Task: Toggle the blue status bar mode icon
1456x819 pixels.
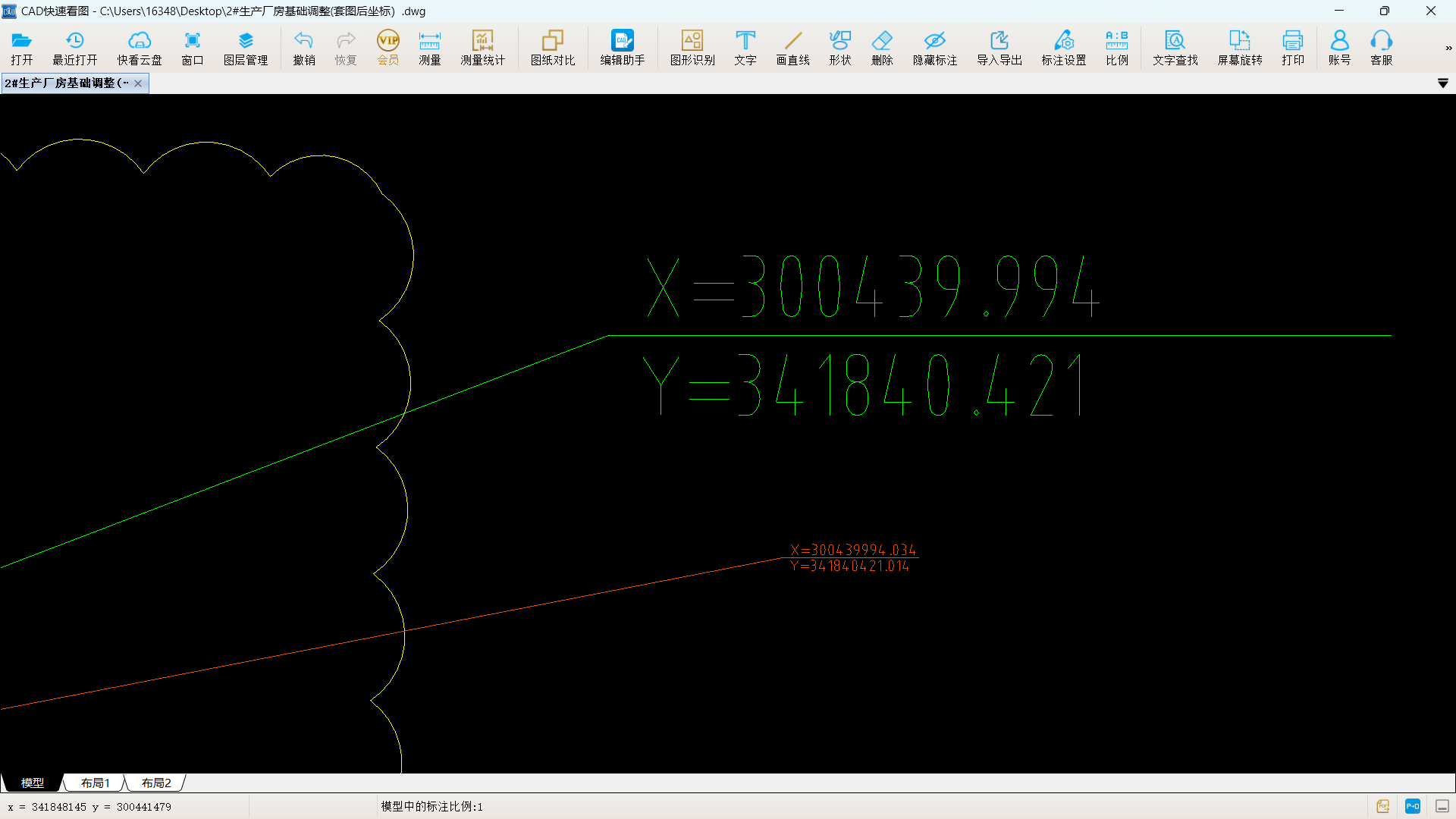Action: point(1413,806)
